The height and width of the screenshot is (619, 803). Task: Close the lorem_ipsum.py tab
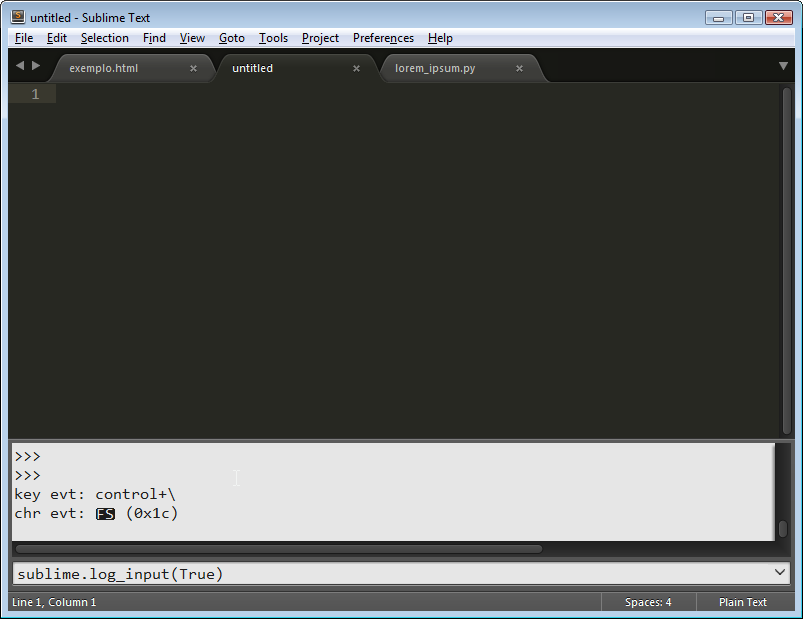(519, 69)
